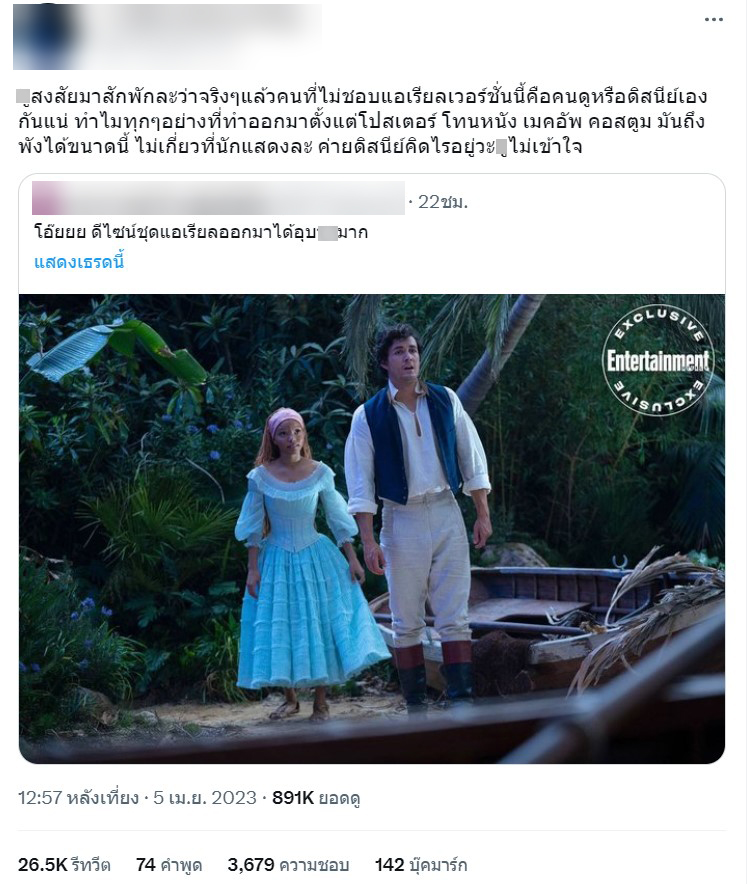Open the quoted tweet text about Ariel's dress

coord(201,232)
